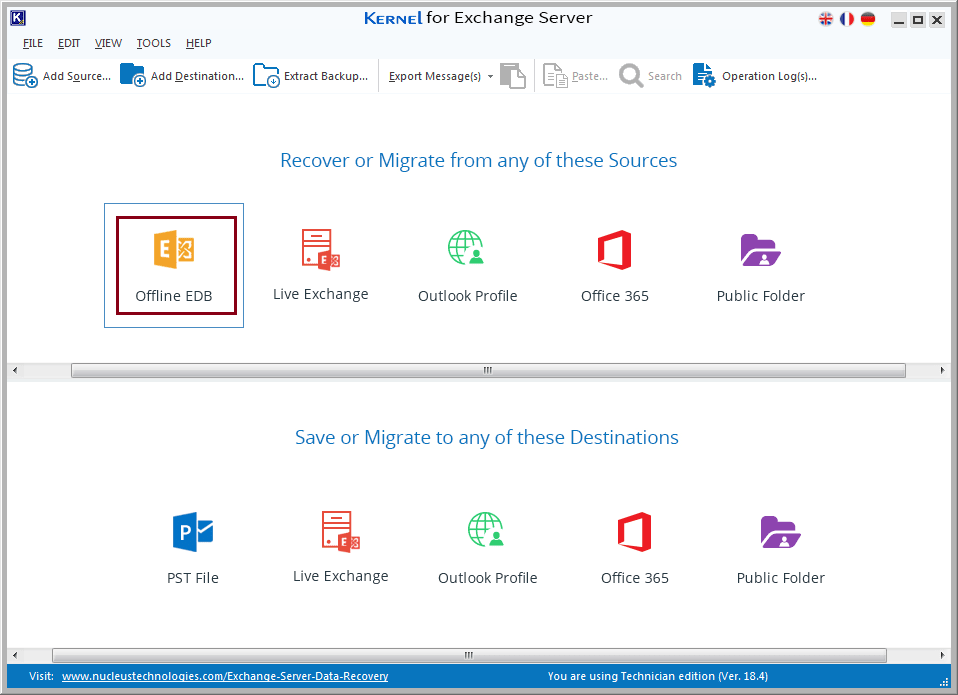Click the Add Destination folder icon

click(x=133, y=76)
